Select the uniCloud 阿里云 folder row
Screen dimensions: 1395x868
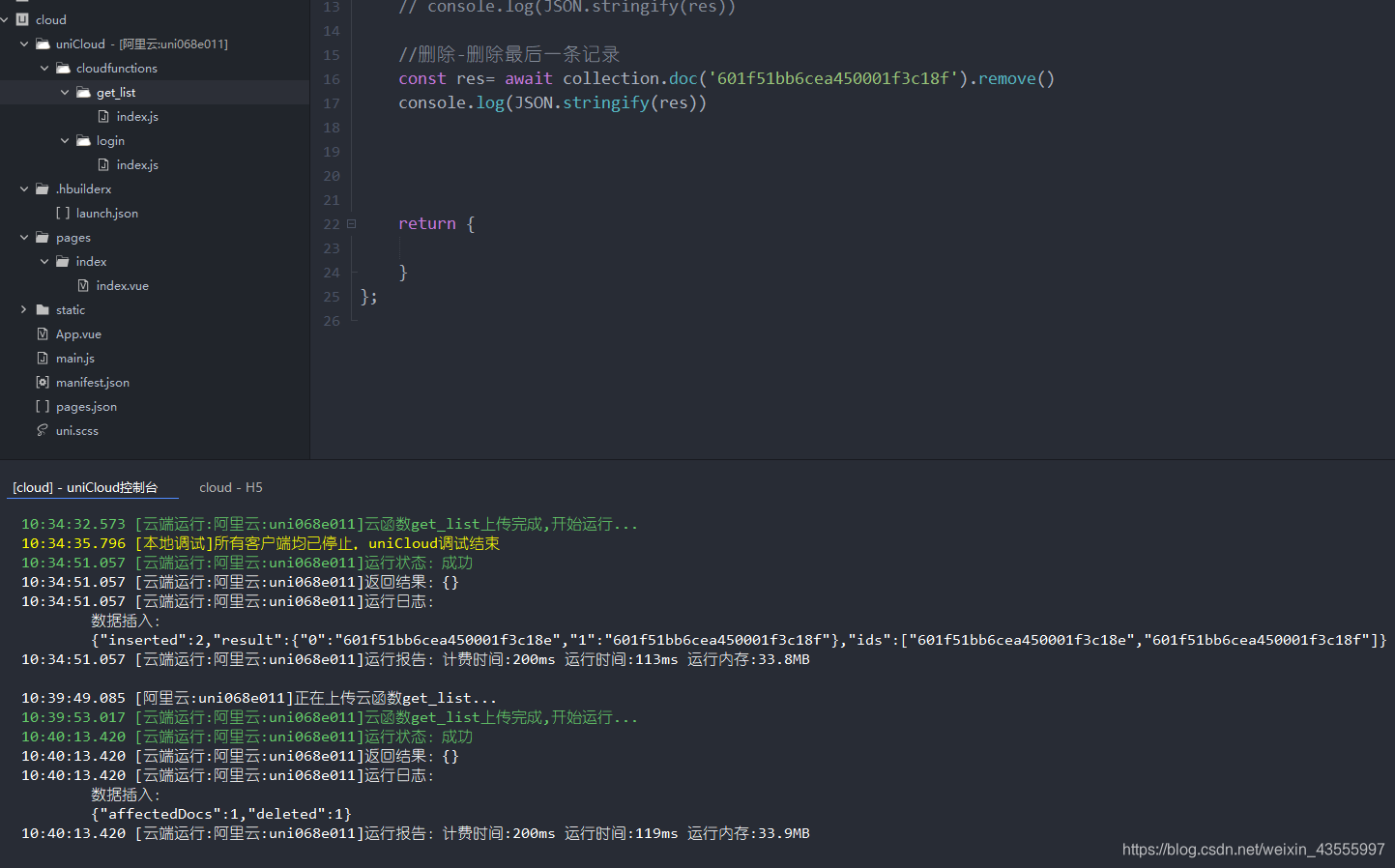155,43
